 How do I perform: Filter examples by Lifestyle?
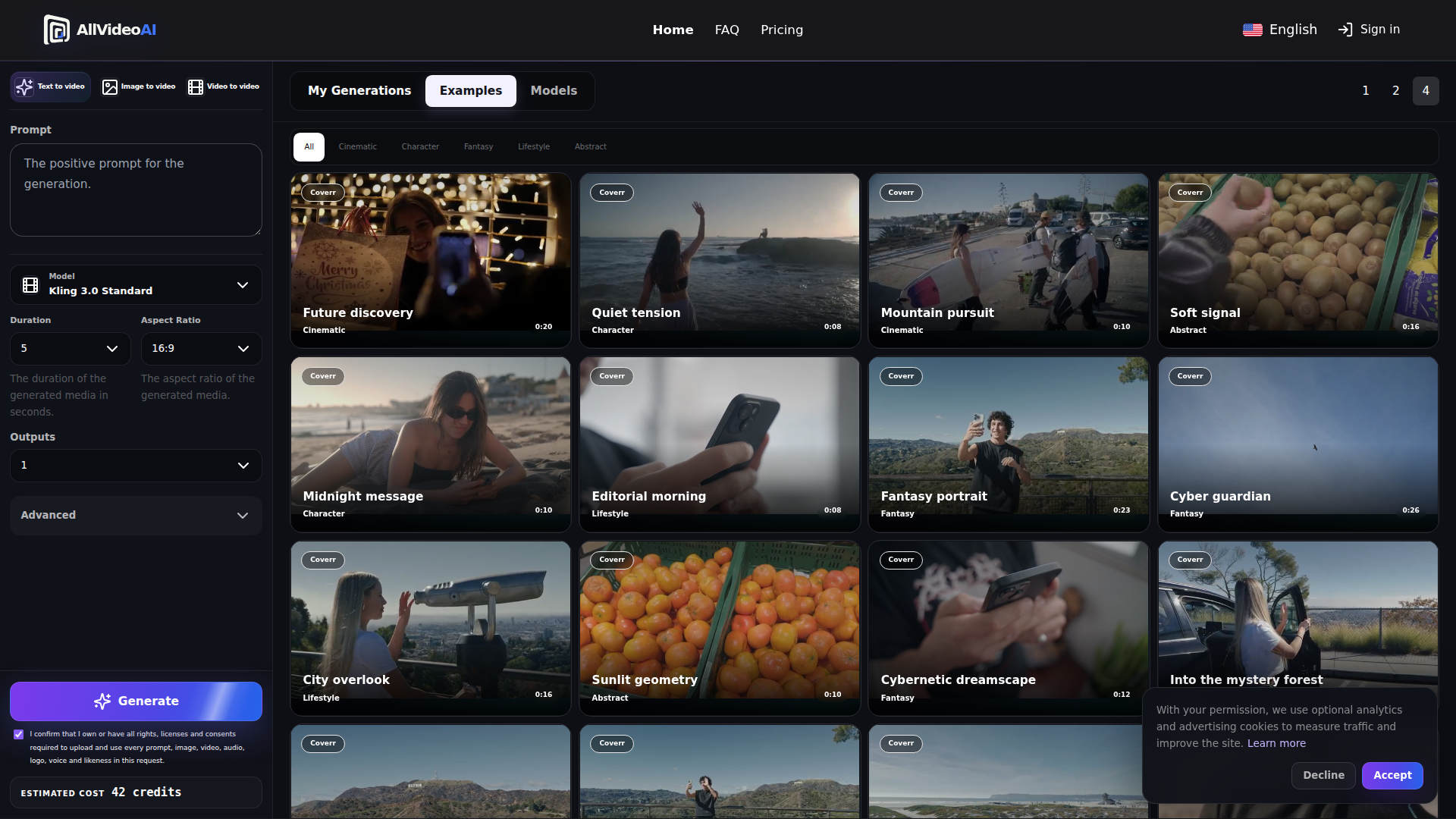534,147
